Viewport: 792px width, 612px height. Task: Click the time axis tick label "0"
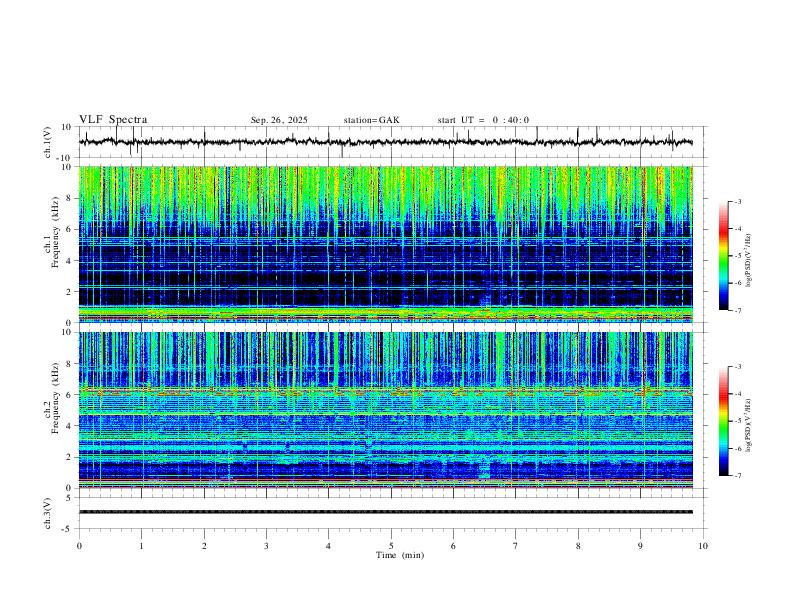(x=79, y=546)
